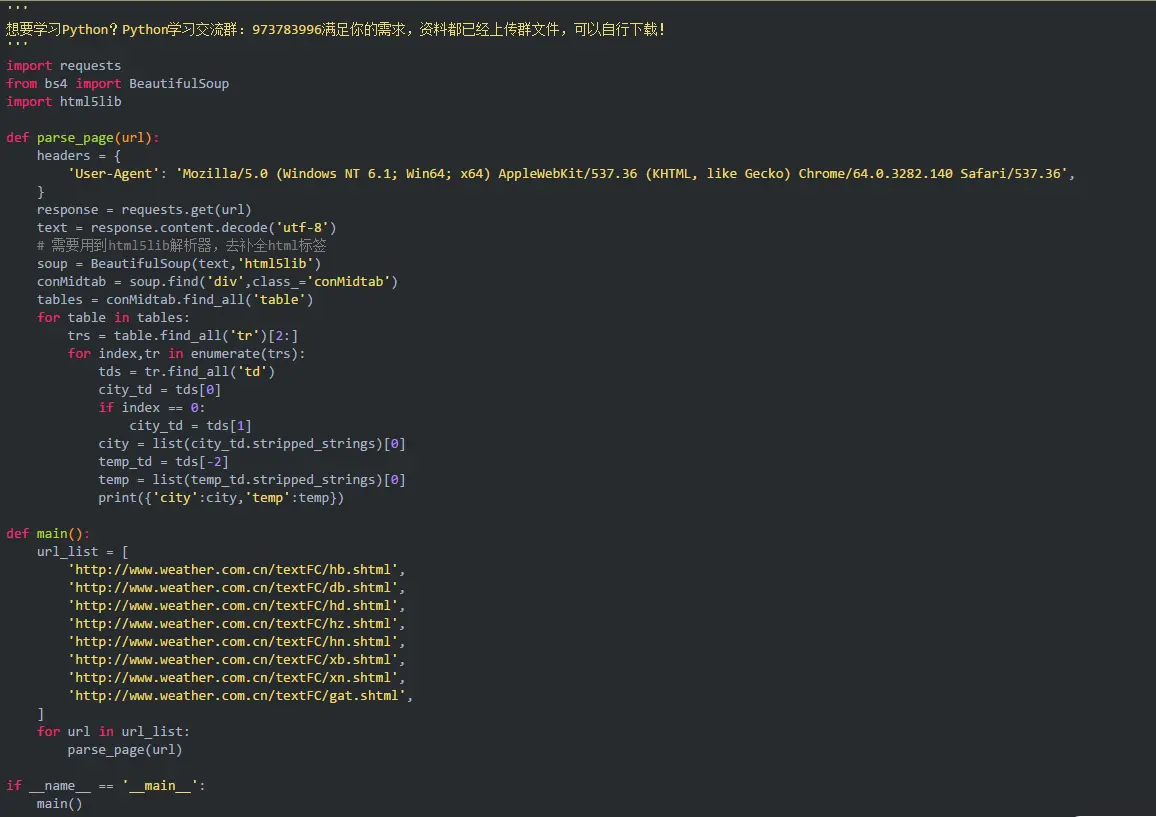Click the city = list(city_td.stripped_strings) line

pyautogui.click(x=252, y=443)
